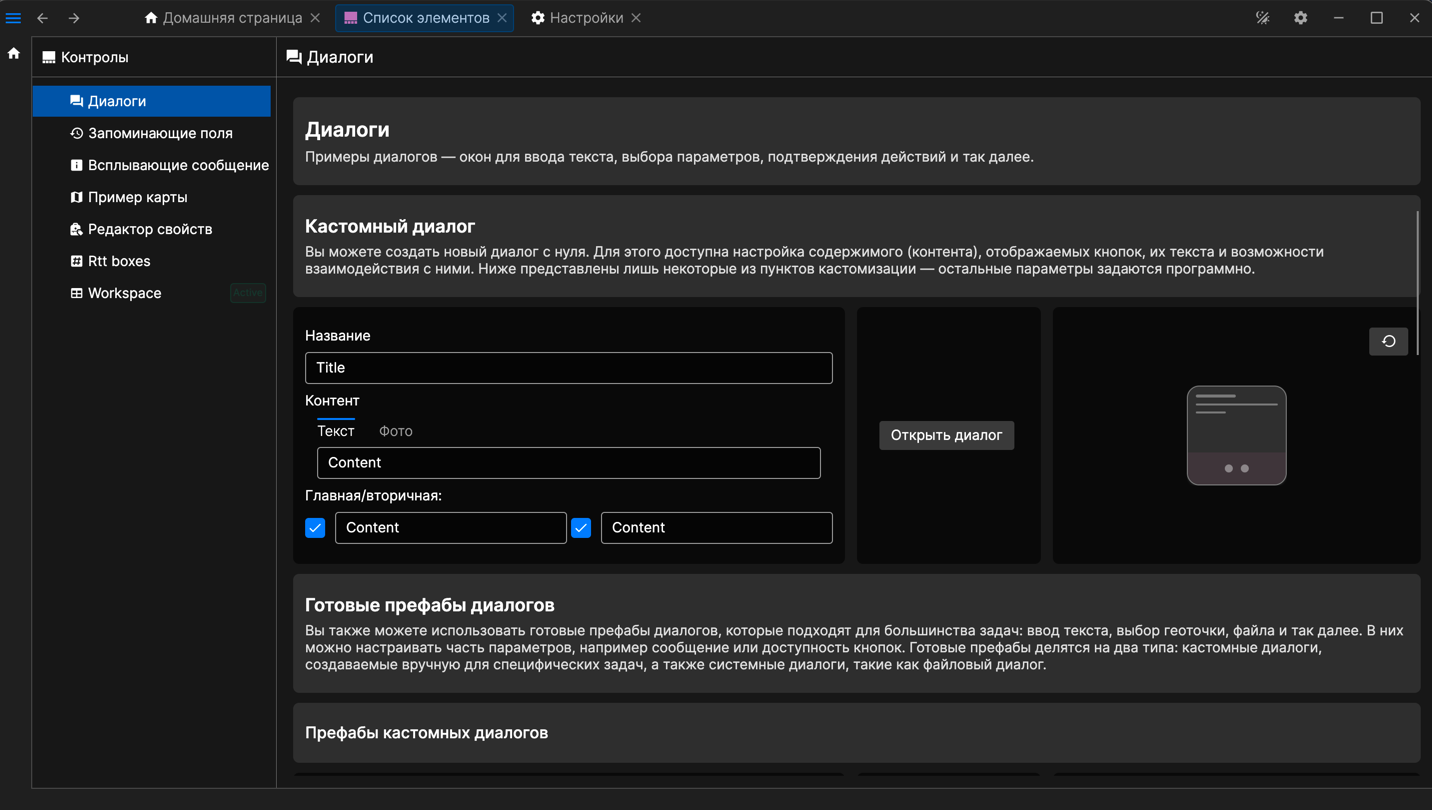The image size is (1432, 810).
Task: Click the dialog preview thumbnail
Action: (x=1237, y=436)
